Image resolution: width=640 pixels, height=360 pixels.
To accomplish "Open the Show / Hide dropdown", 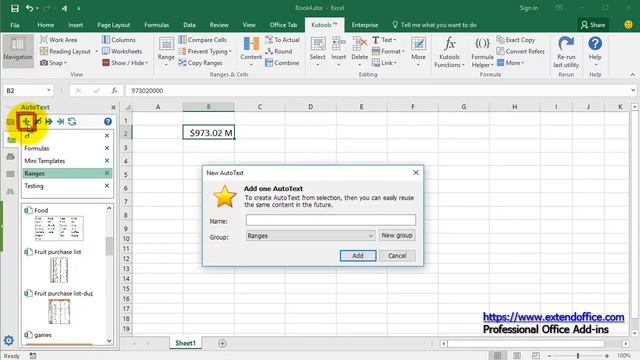I will point(125,63).
